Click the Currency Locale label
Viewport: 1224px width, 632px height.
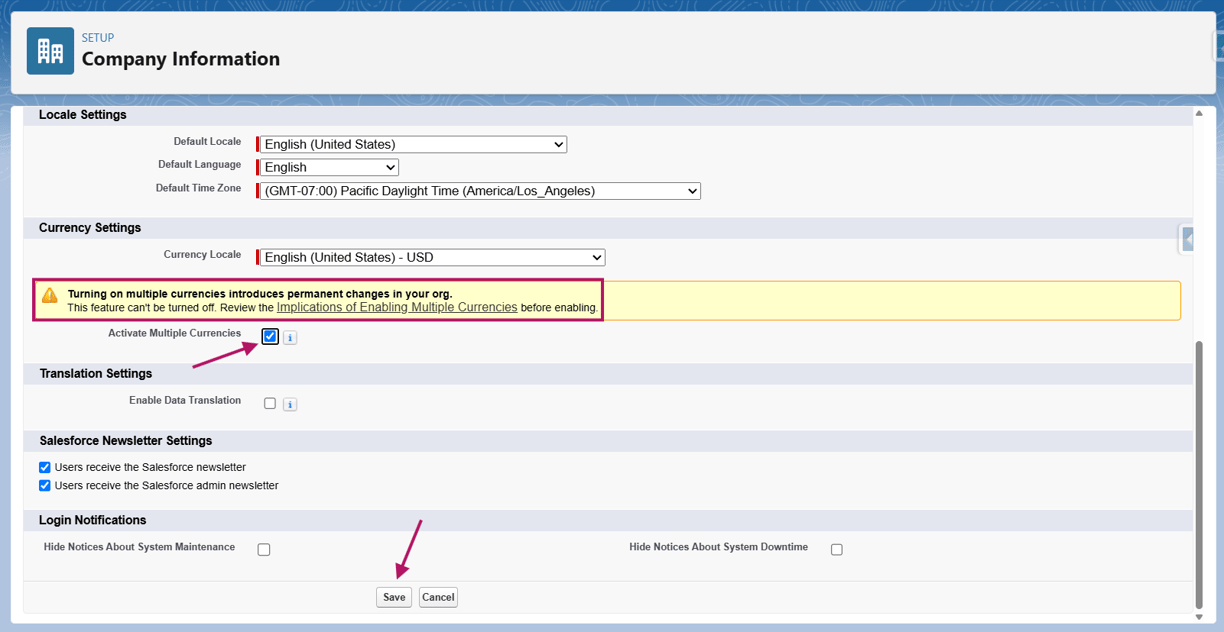pyautogui.click(x=202, y=254)
